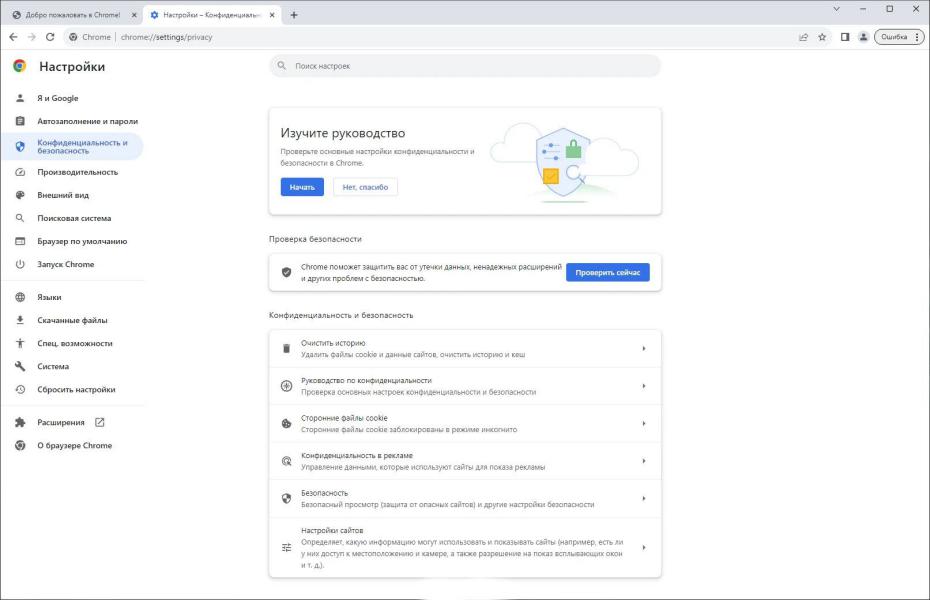Click the share page icon in address bar

[804, 37]
